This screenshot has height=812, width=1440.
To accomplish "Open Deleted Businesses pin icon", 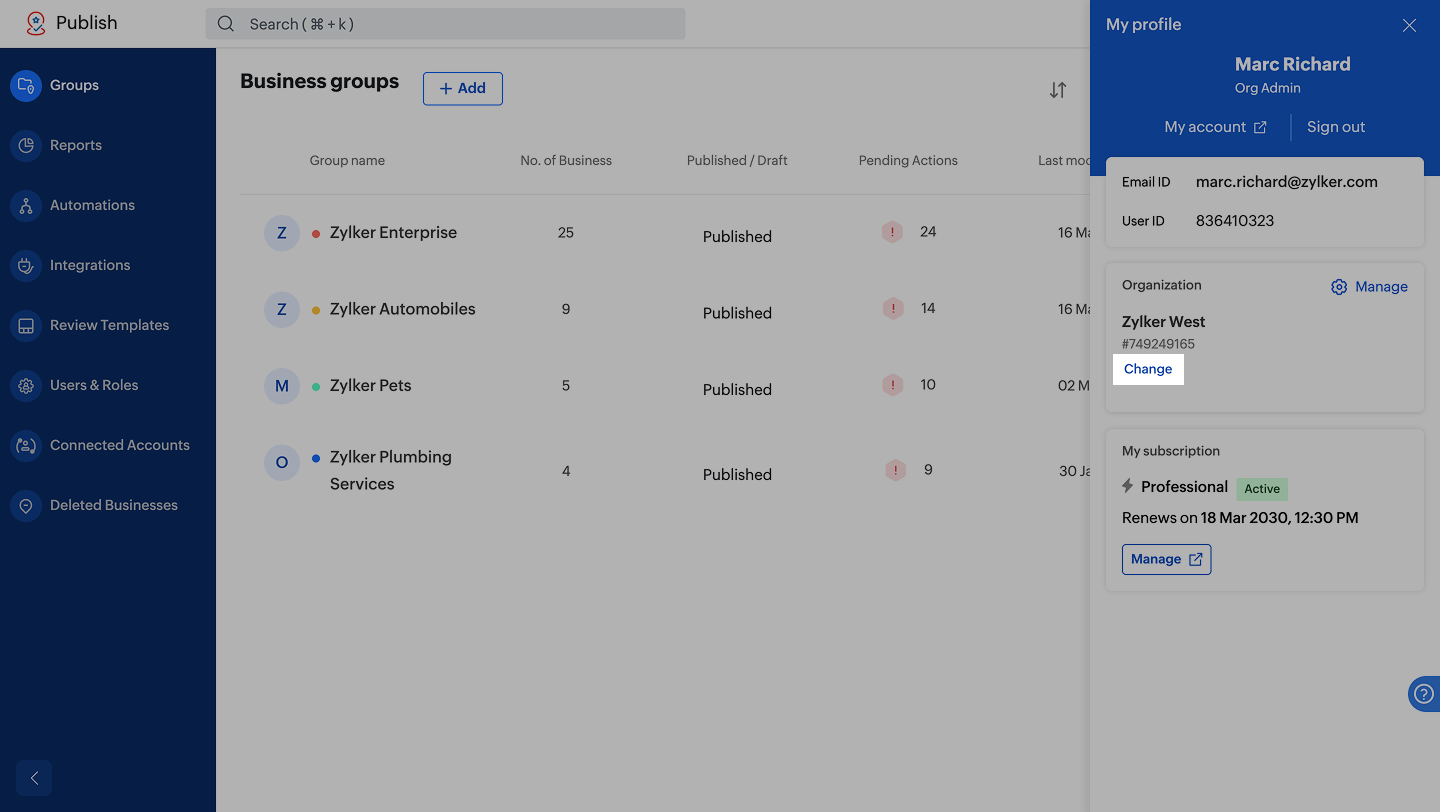I will [26, 505].
